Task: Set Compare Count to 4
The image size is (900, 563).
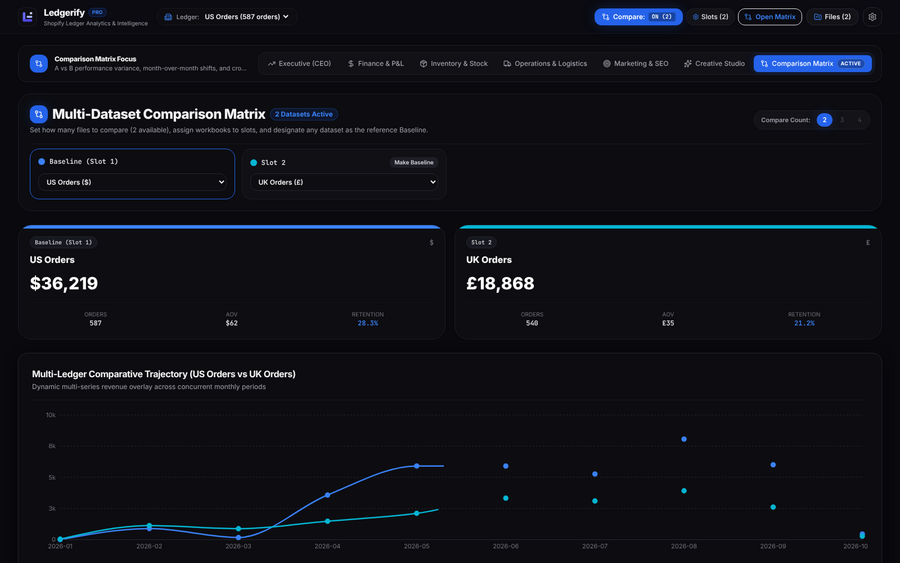Action: [859, 120]
